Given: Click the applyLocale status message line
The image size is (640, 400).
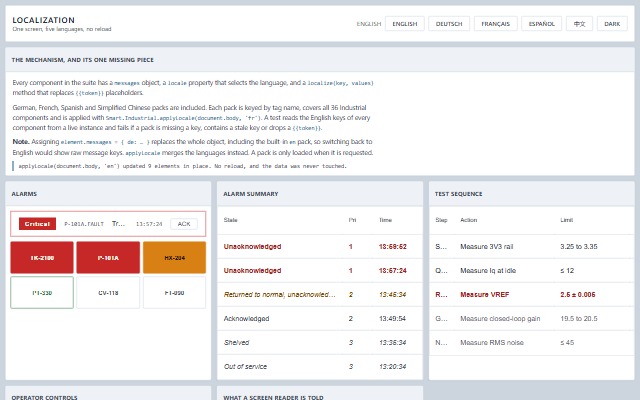Looking at the screenshot, I should point(182,166).
